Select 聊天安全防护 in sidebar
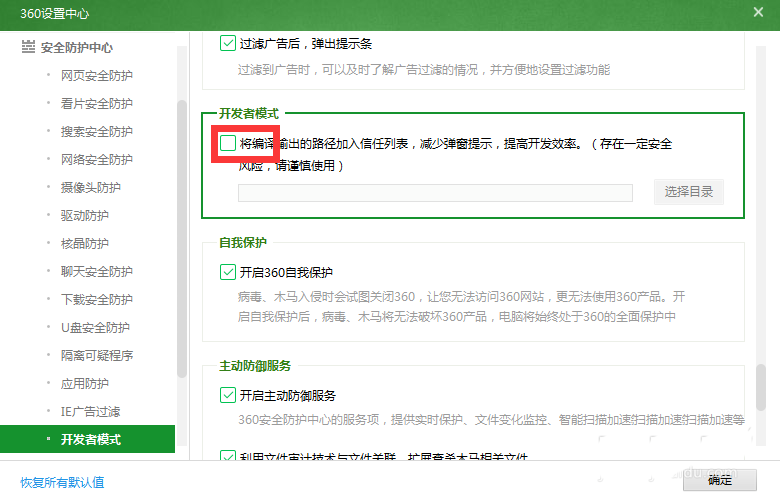Image resolution: width=780 pixels, height=500 pixels. pyautogui.click(x=97, y=271)
